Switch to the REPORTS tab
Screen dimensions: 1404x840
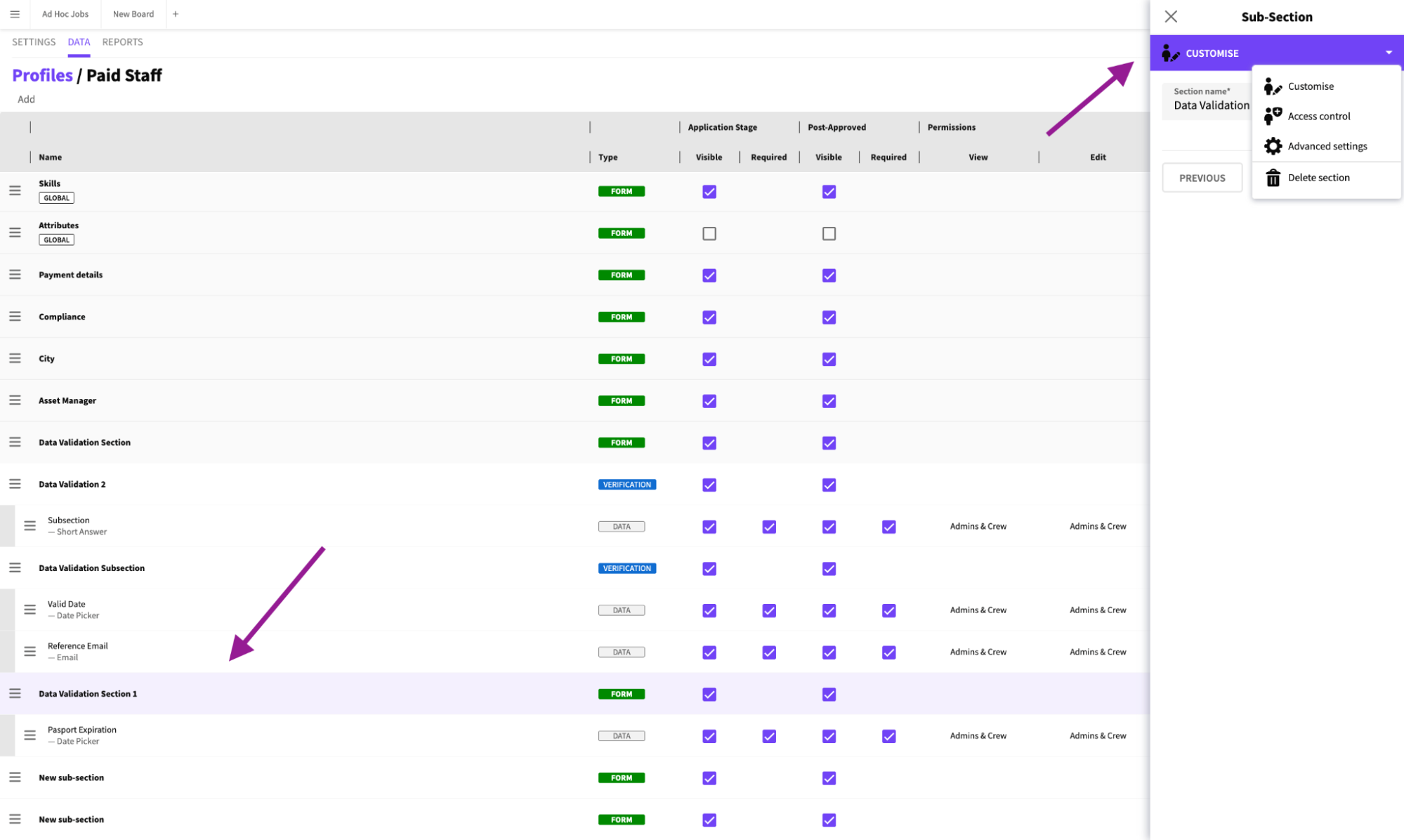pos(122,42)
